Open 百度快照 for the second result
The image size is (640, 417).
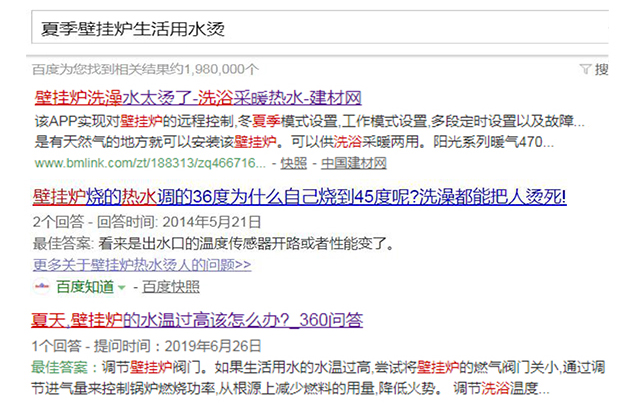pos(169,287)
